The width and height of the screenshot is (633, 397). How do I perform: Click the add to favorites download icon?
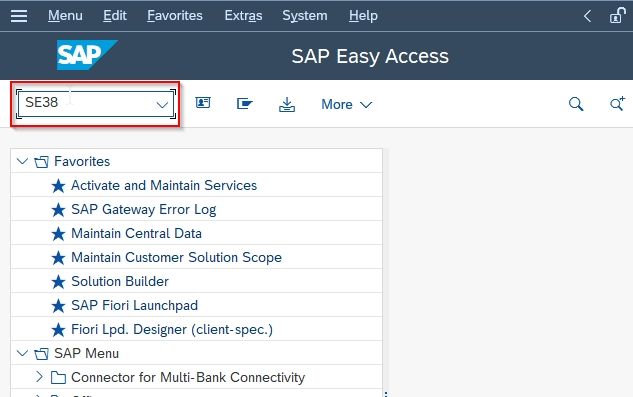(287, 104)
